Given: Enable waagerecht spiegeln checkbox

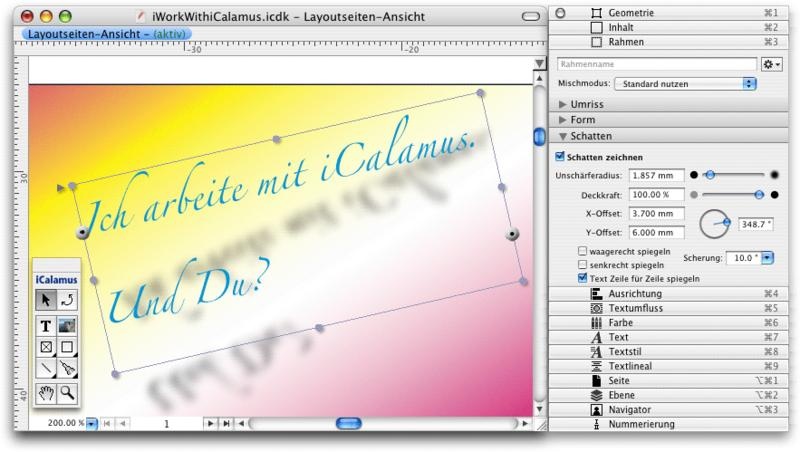Looking at the screenshot, I should [583, 251].
